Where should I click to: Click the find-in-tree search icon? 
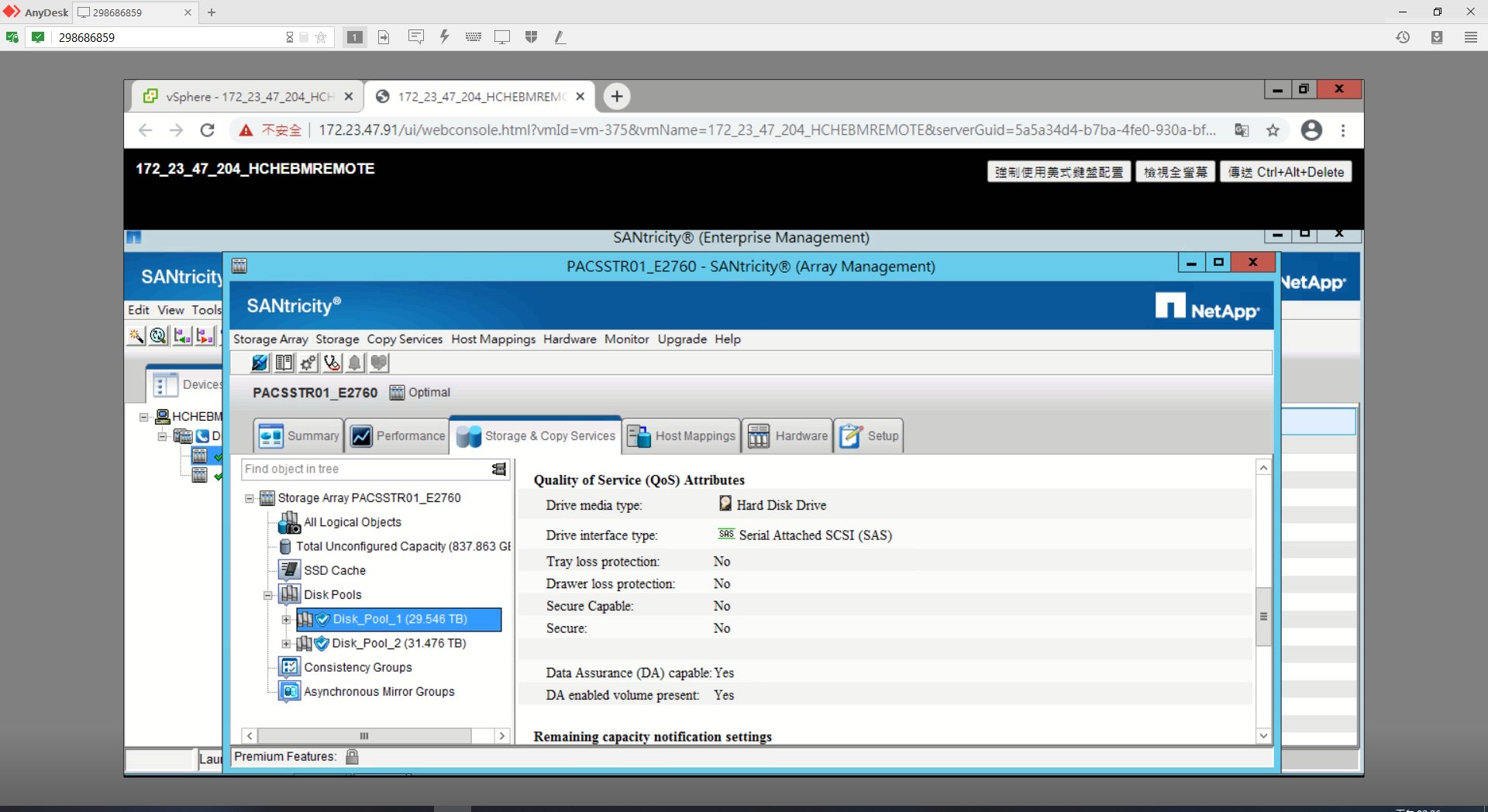(499, 470)
